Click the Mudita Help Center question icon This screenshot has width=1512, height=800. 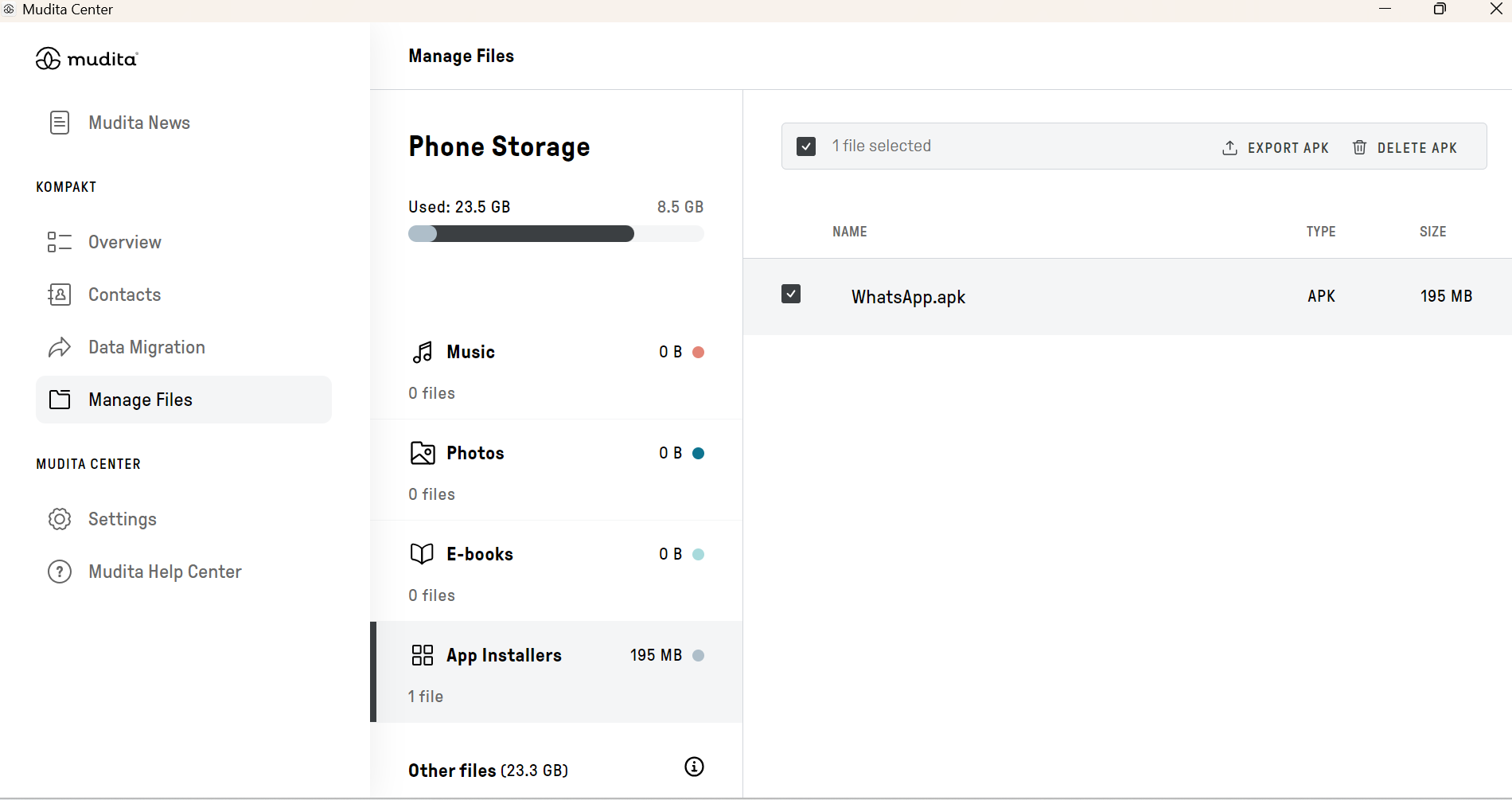[60, 572]
